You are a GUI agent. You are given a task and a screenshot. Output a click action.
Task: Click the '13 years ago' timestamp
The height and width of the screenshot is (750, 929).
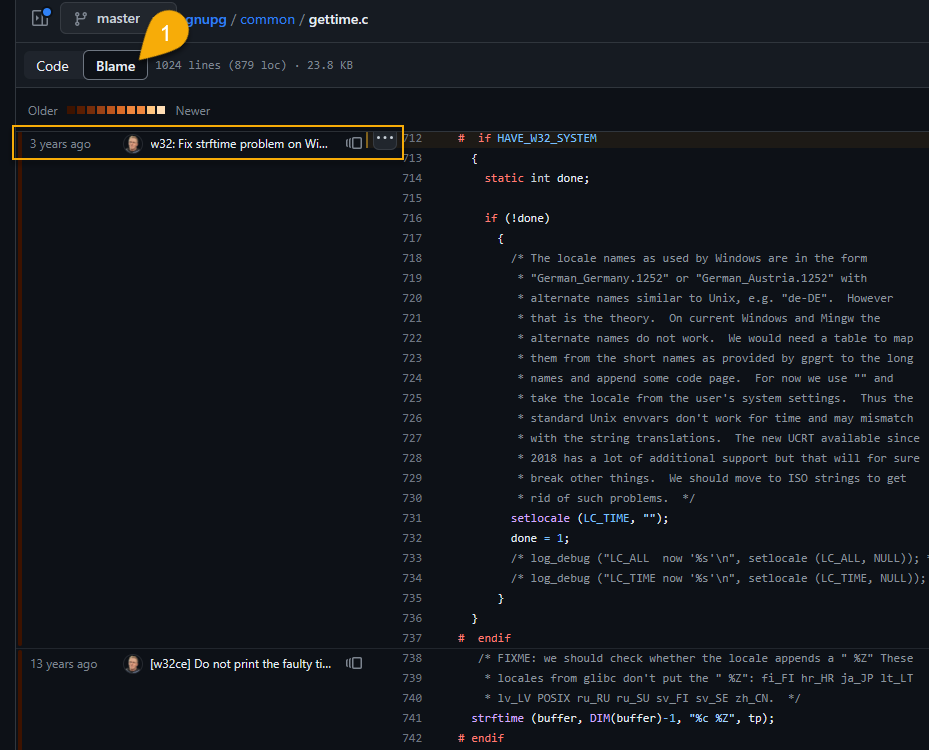[63, 664]
